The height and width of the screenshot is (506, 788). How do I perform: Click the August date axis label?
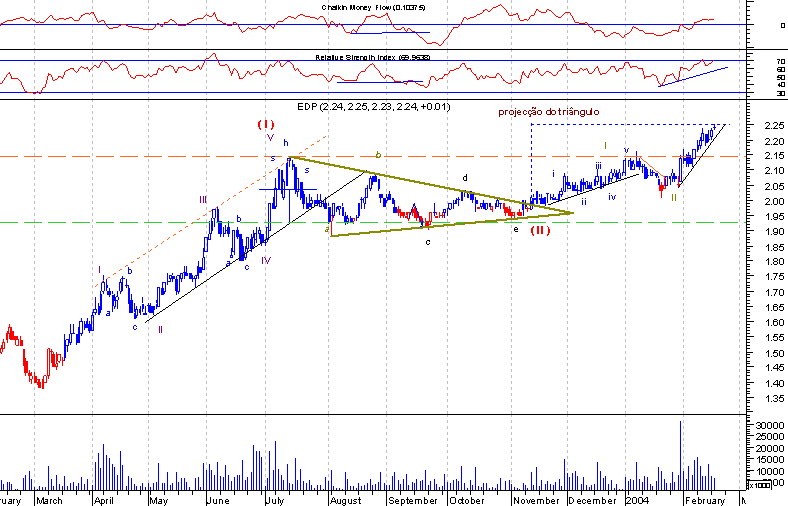[345, 500]
